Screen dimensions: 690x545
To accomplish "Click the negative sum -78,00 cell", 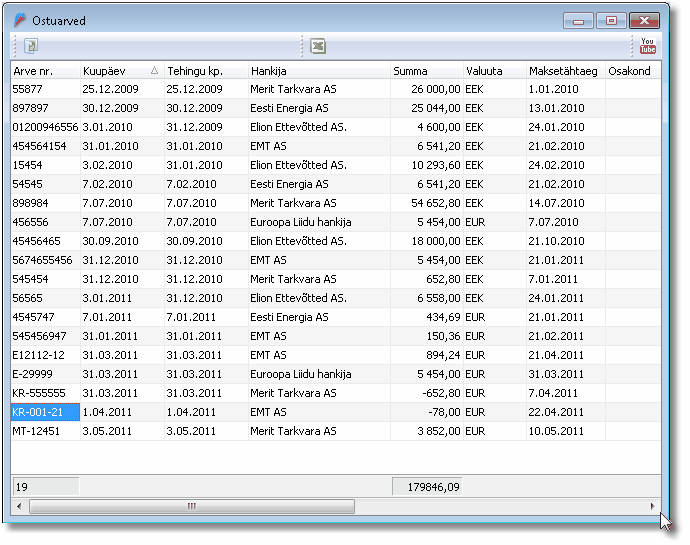I will [427, 412].
